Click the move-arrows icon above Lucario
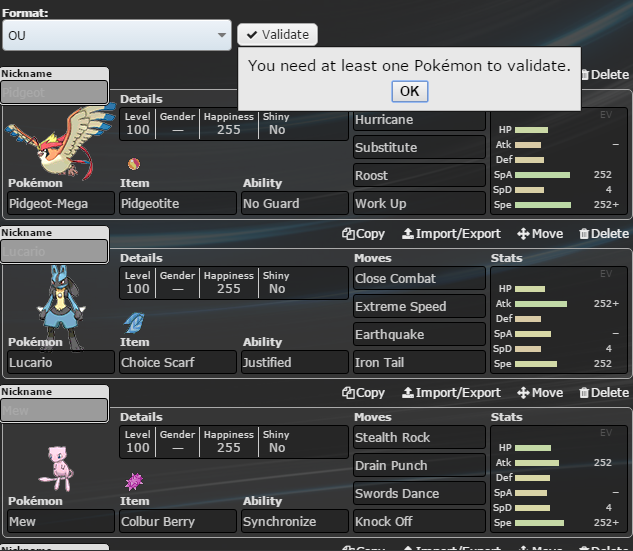633x551 pixels. 523,234
